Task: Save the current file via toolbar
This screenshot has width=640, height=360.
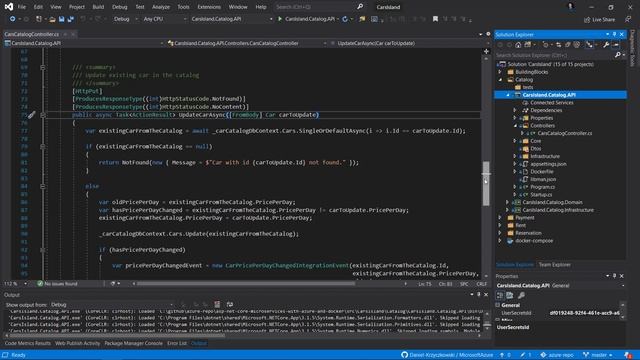Action: 61,19
